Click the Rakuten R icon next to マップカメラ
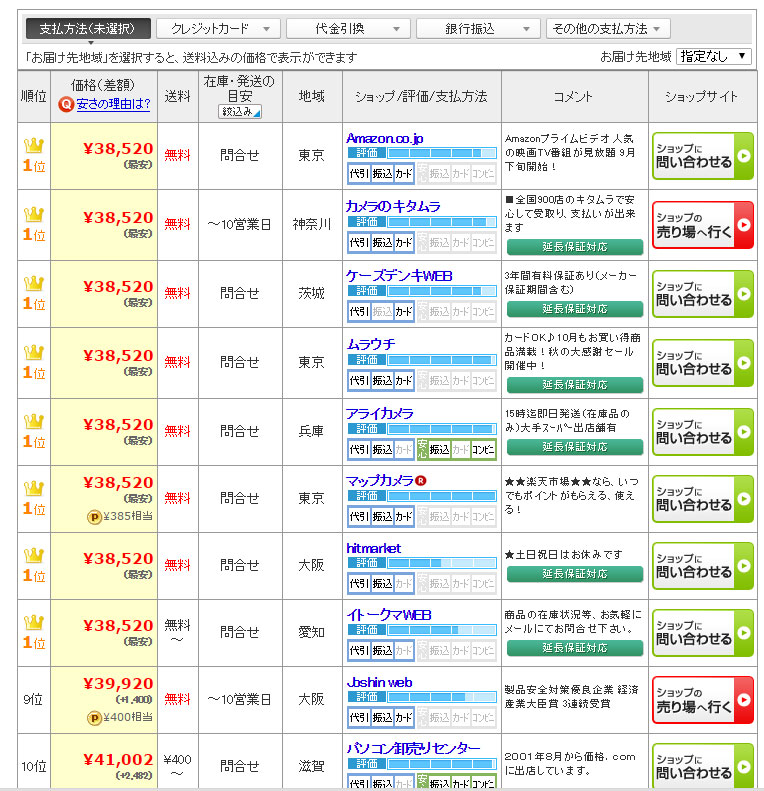 pos(420,481)
